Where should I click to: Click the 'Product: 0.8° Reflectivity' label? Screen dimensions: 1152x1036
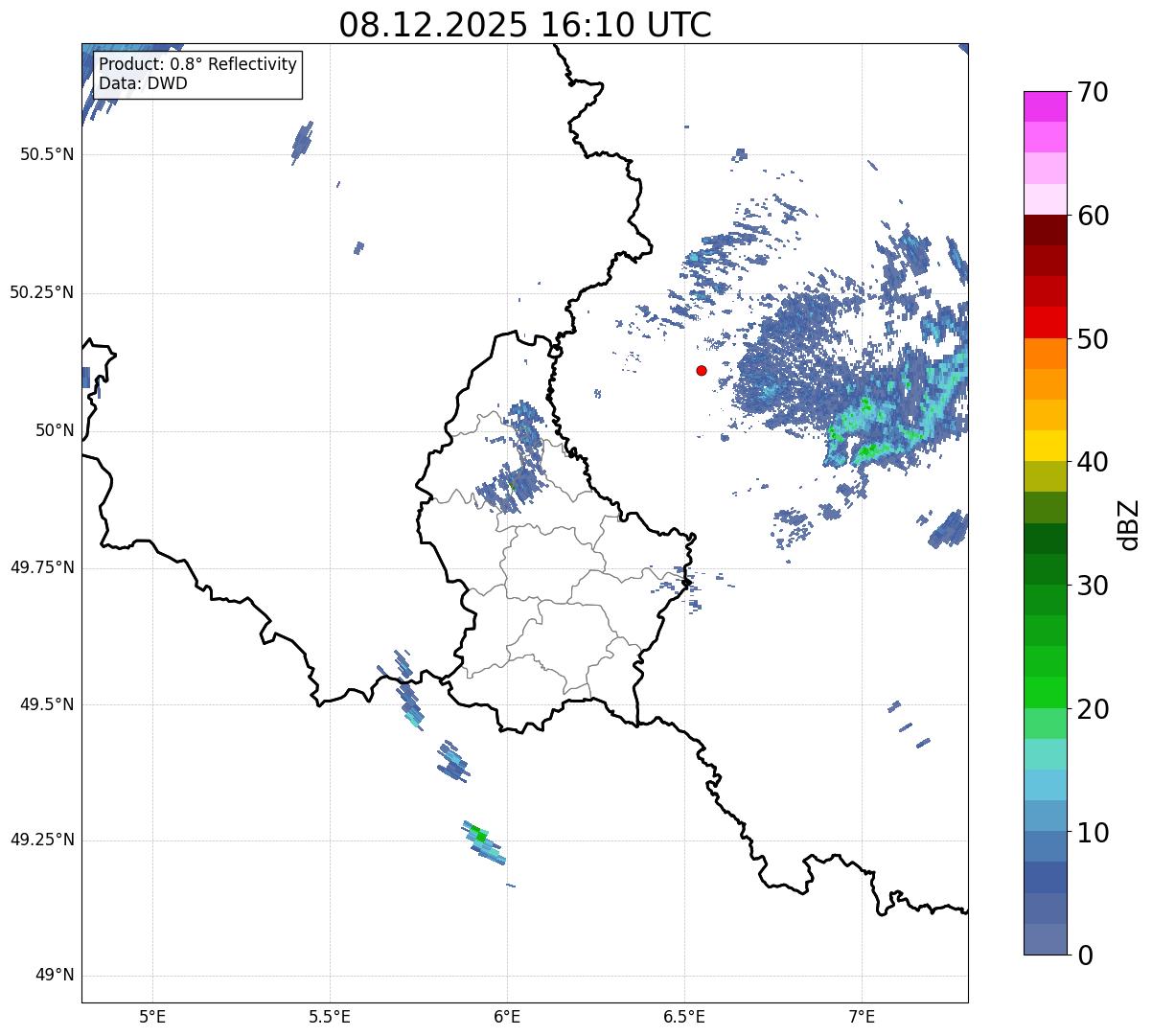[198, 65]
